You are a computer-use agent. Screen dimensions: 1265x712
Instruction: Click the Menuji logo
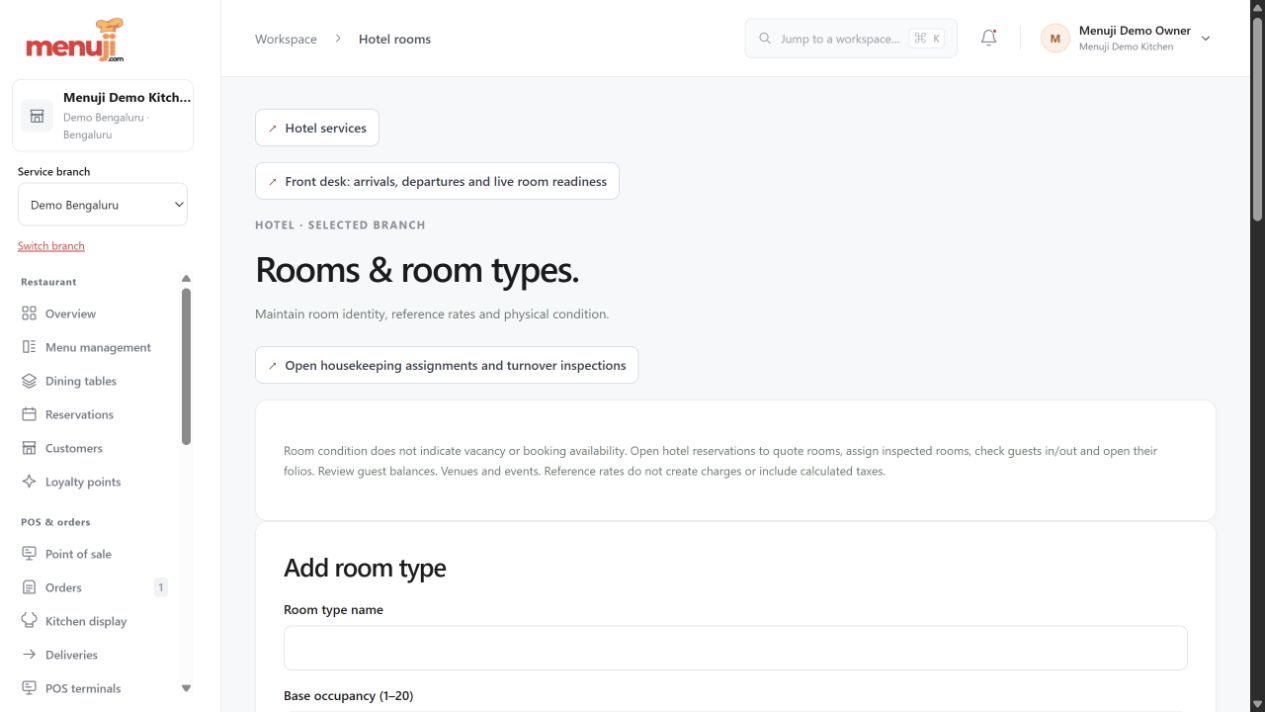point(75,40)
